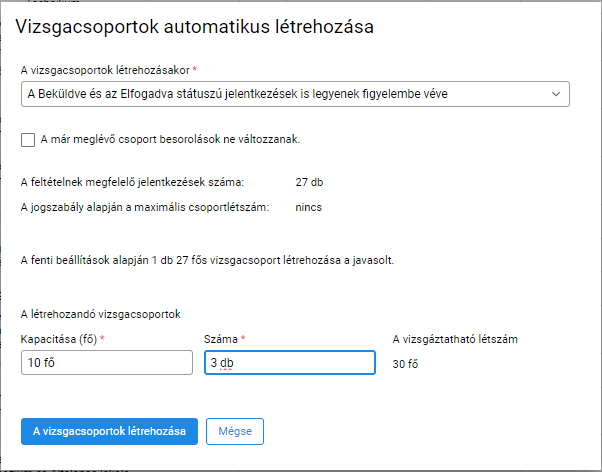This screenshot has height=472, width=602.
Task: Click into the Száma field showing 3 db
Action: click(289, 362)
